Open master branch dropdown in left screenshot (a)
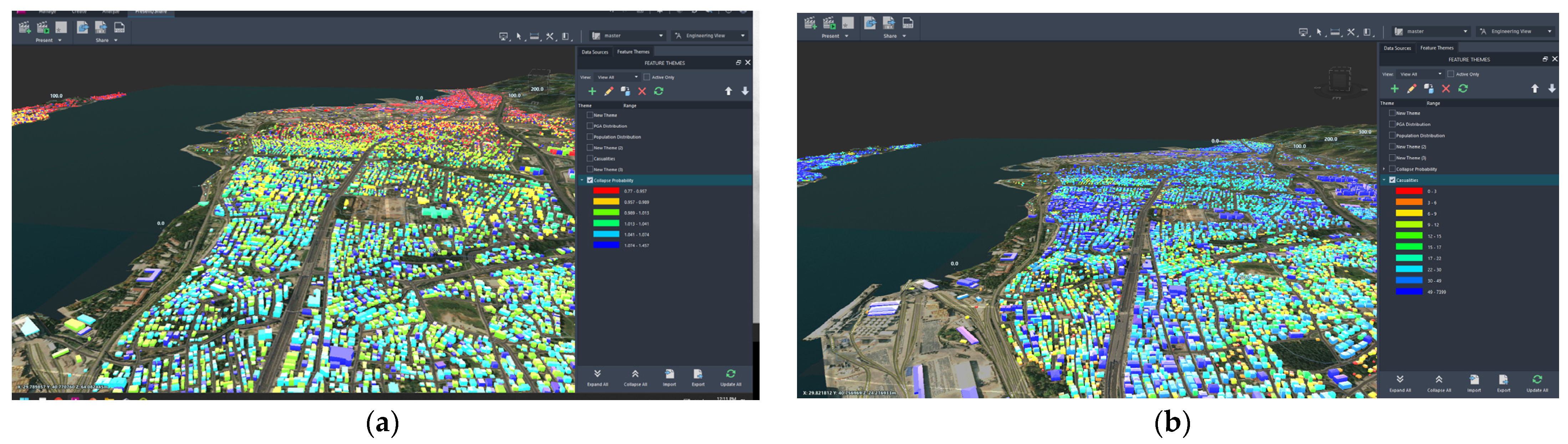Viewport: 1568px width, 444px height. pyautogui.click(x=627, y=36)
